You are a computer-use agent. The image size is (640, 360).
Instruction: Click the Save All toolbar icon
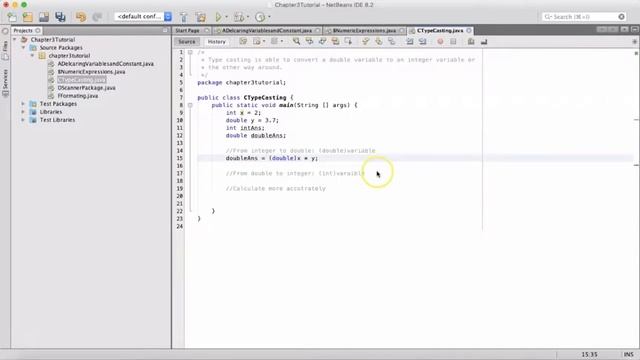coord(60,17)
